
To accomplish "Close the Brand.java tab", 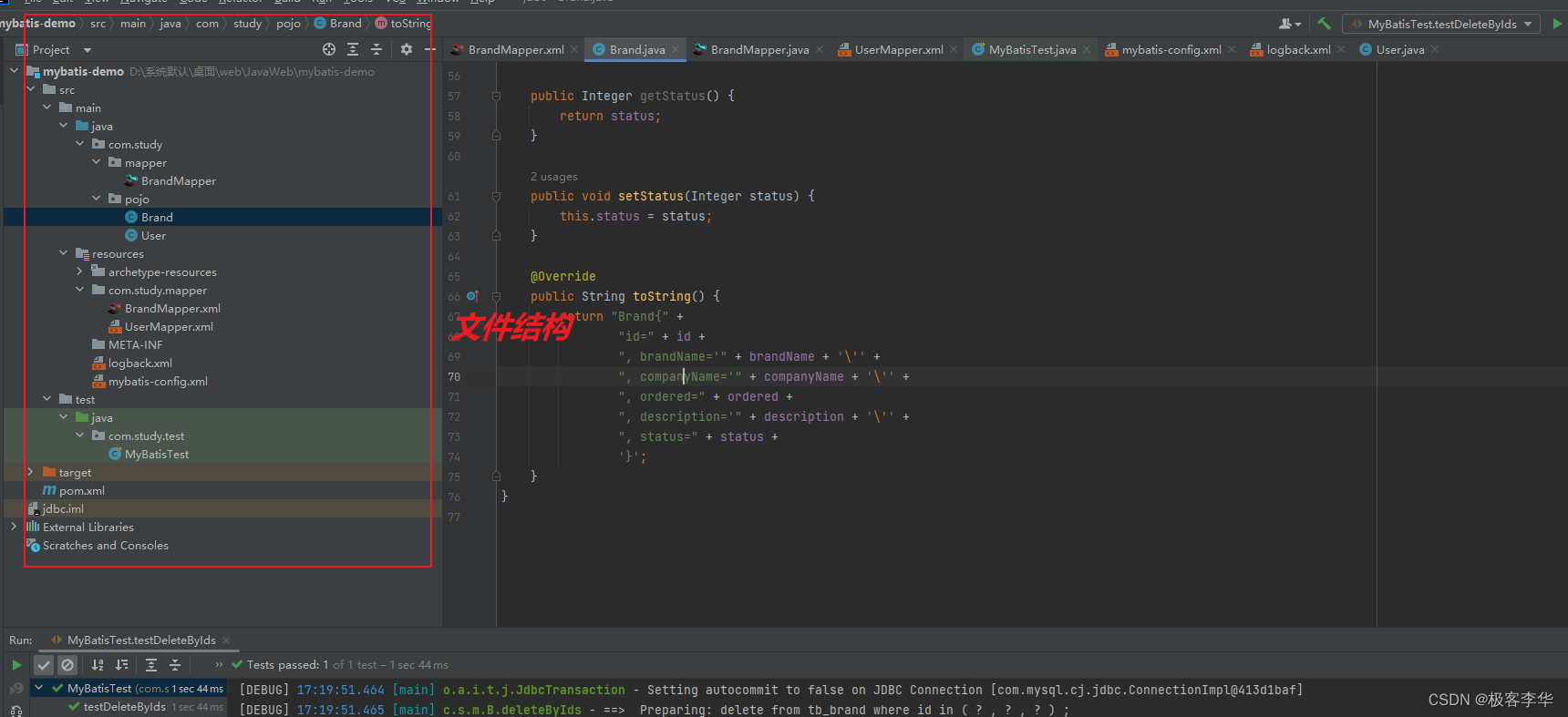I will 675,49.
